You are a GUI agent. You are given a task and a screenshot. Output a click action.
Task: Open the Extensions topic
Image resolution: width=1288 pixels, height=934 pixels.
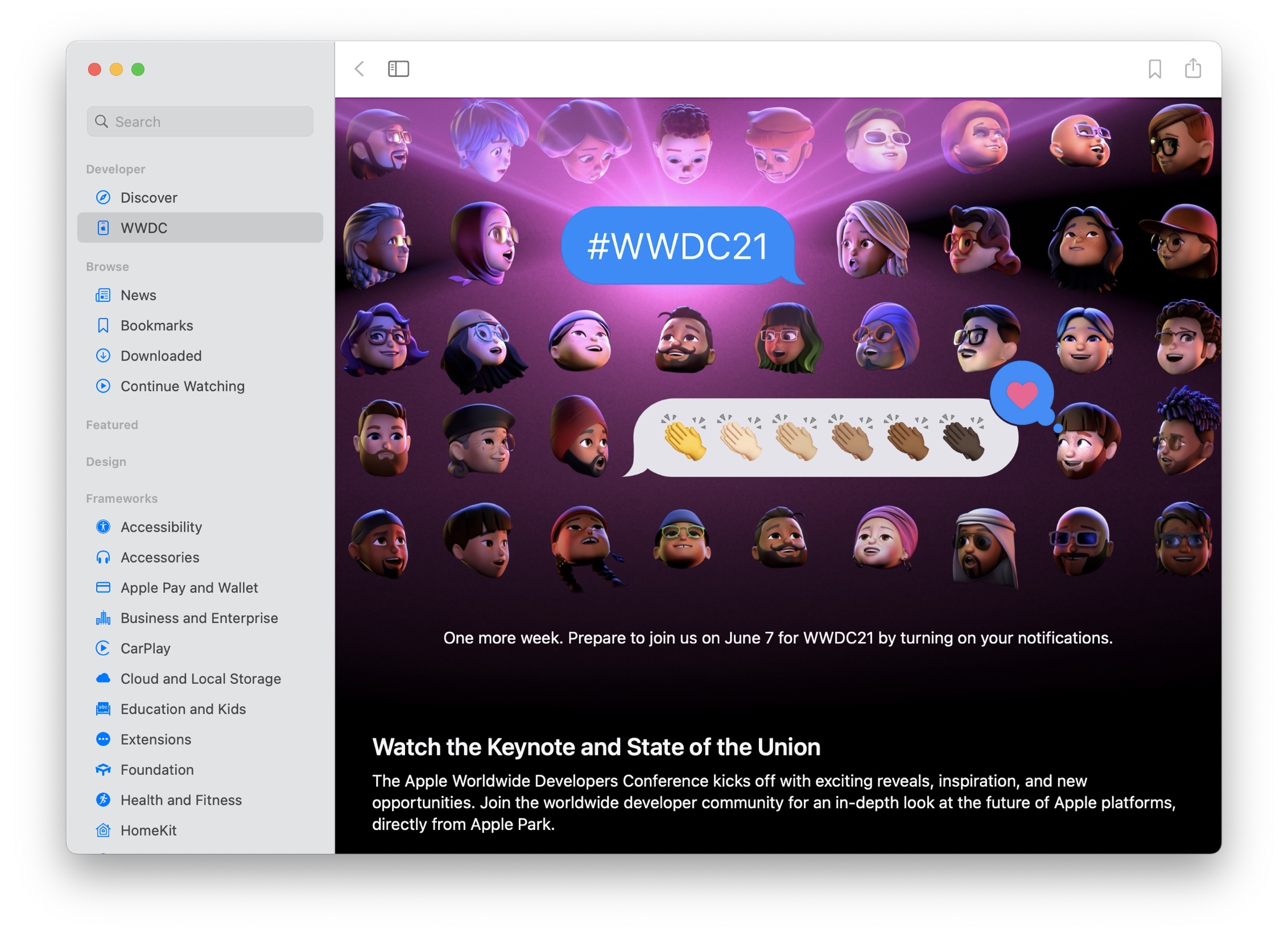tap(200, 739)
